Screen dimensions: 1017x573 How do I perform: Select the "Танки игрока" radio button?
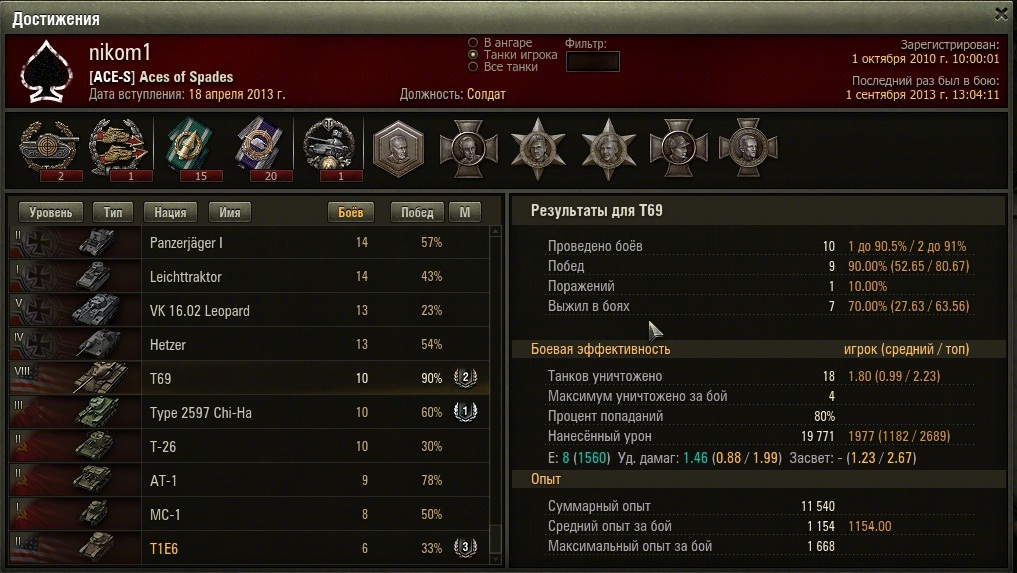tap(473, 55)
